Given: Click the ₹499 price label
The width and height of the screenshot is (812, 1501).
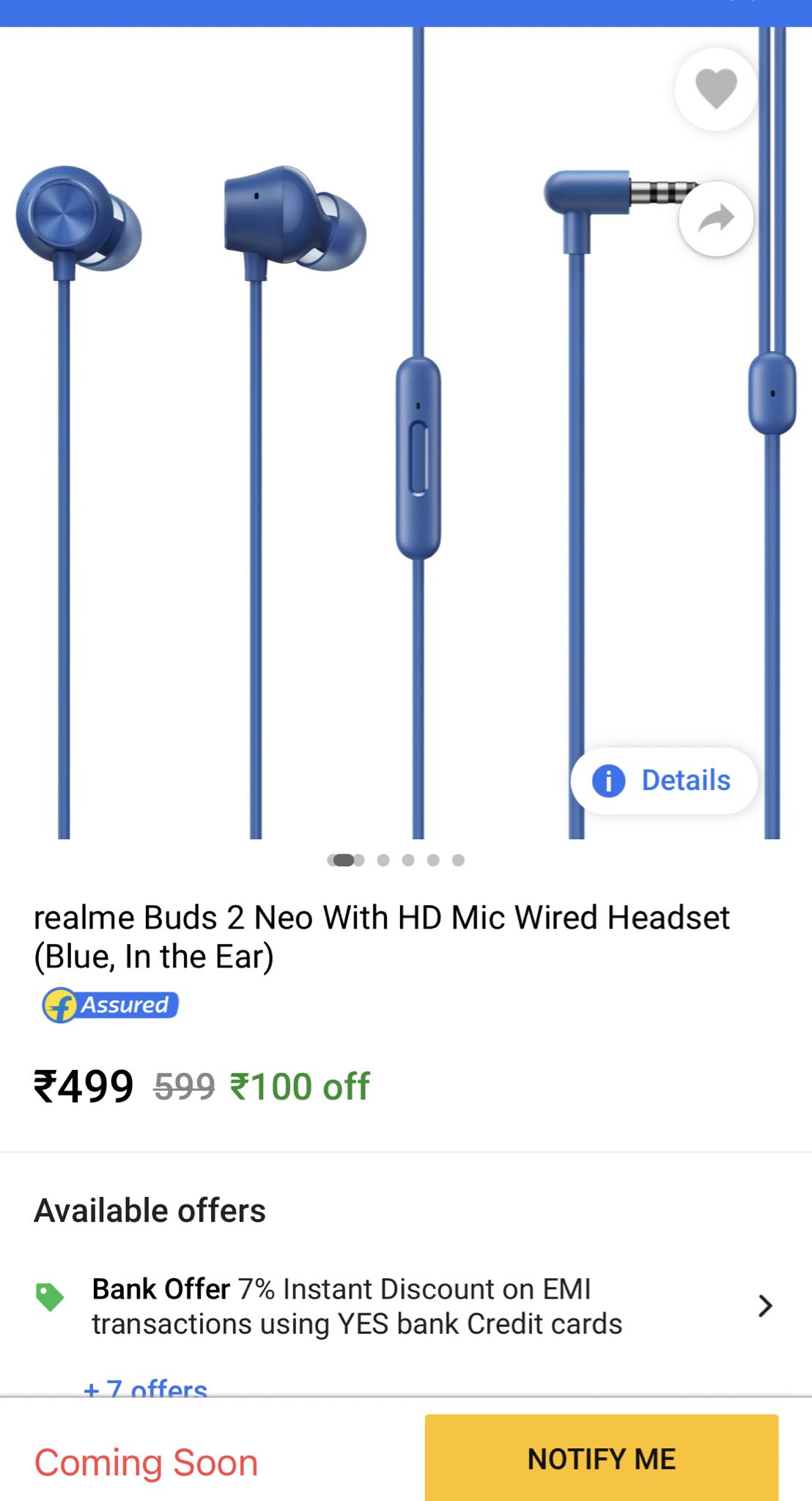Looking at the screenshot, I should pyautogui.click(x=84, y=1086).
